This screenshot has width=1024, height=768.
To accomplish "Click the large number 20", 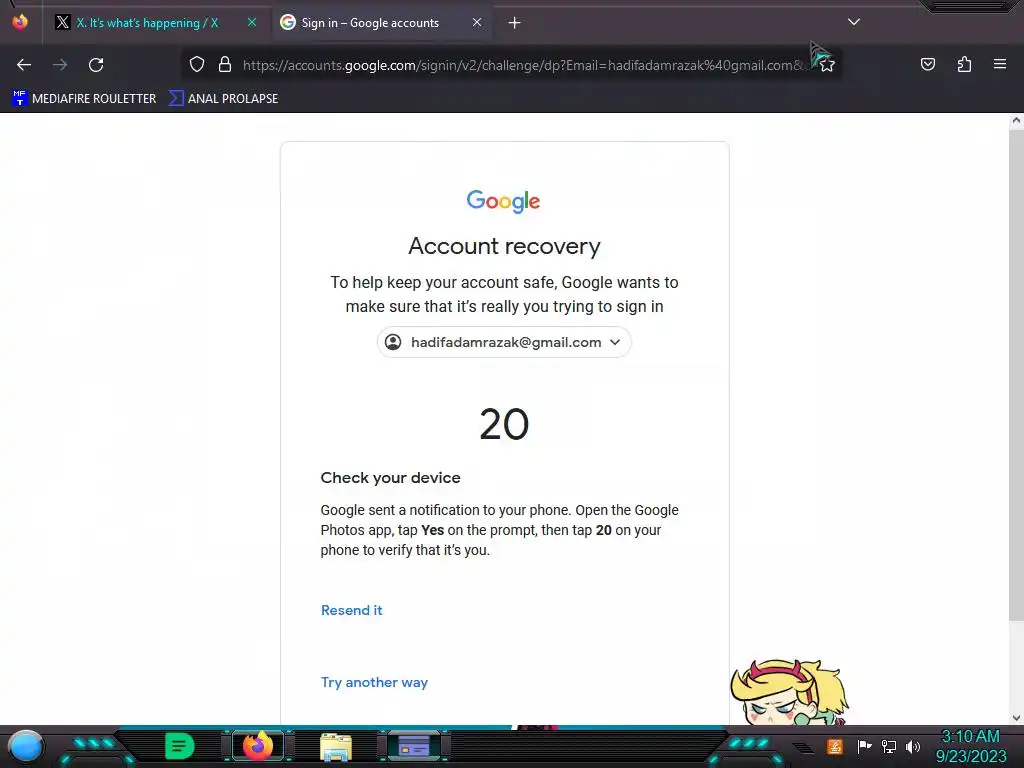I will pyautogui.click(x=504, y=424).
